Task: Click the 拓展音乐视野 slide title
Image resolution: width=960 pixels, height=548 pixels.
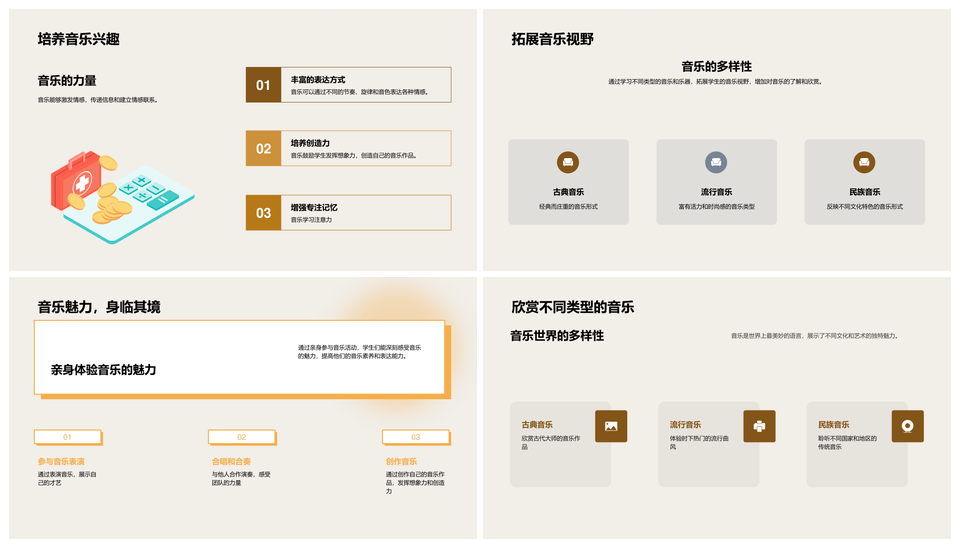Action: [x=552, y=39]
